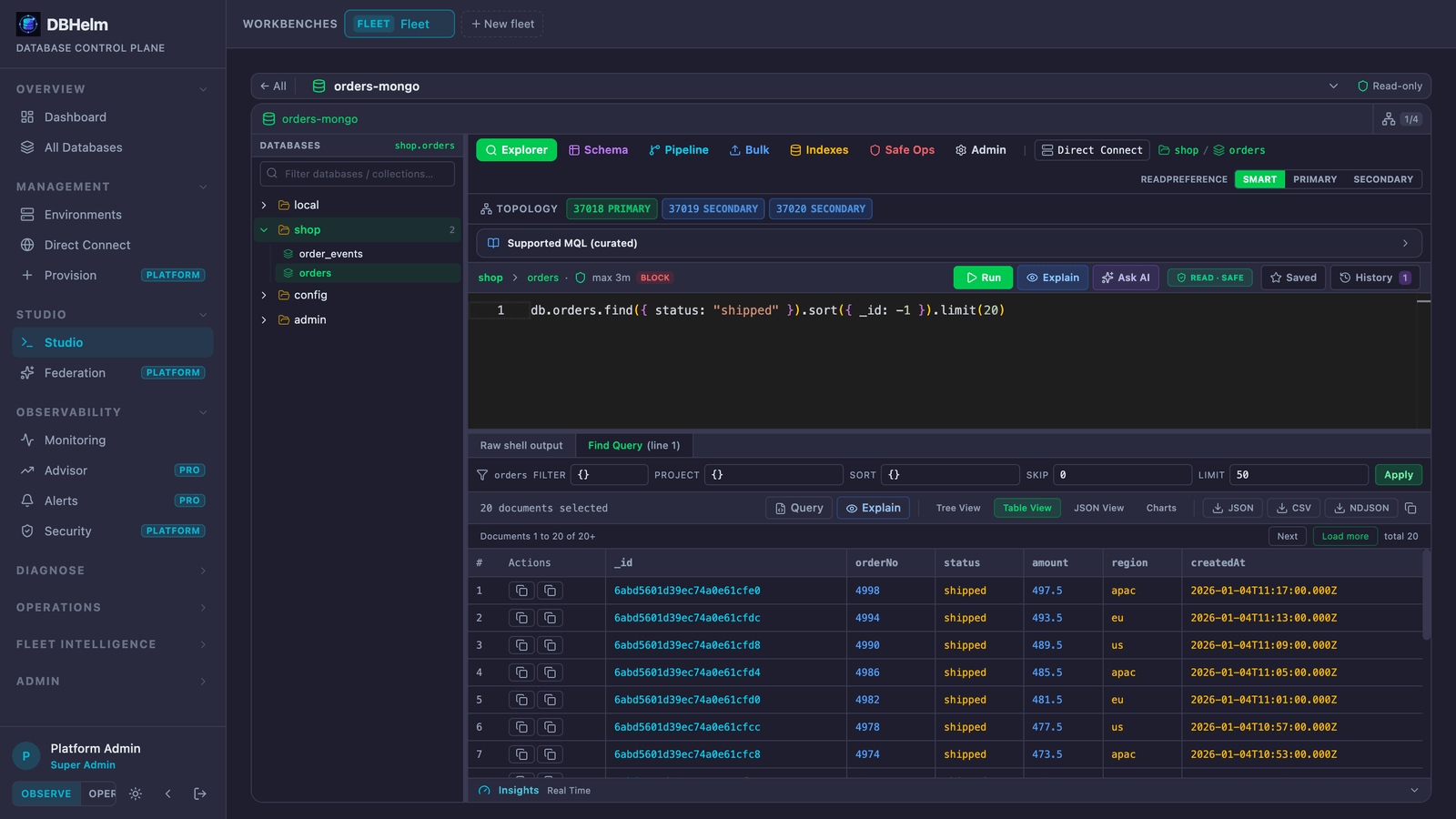Set read preference to SECONDARY
This screenshot has width=1456, height=819.
[1383, 179]
